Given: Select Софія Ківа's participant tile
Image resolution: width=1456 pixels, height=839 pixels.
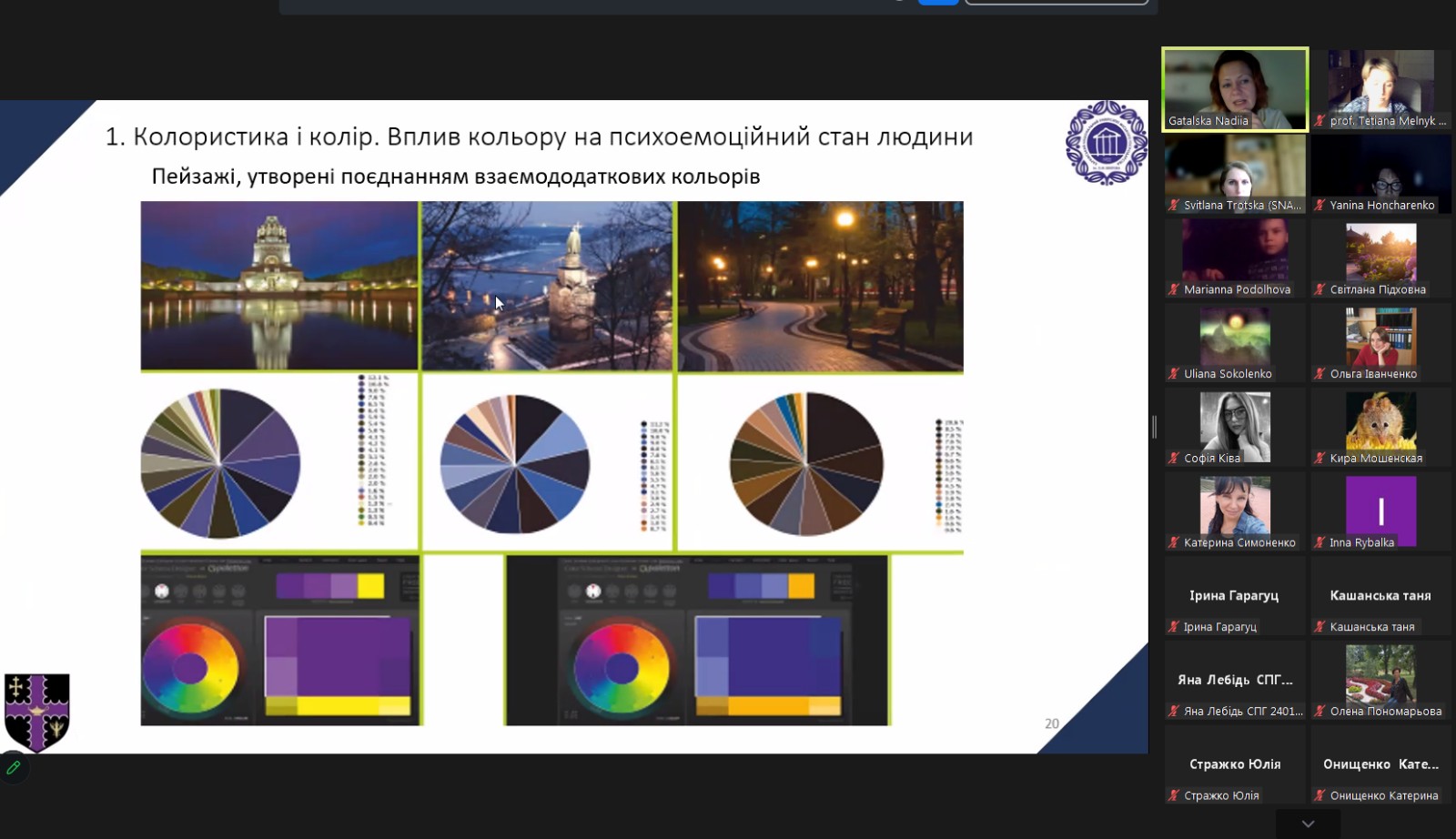Looking at the screenshot, I should 1235,426.
